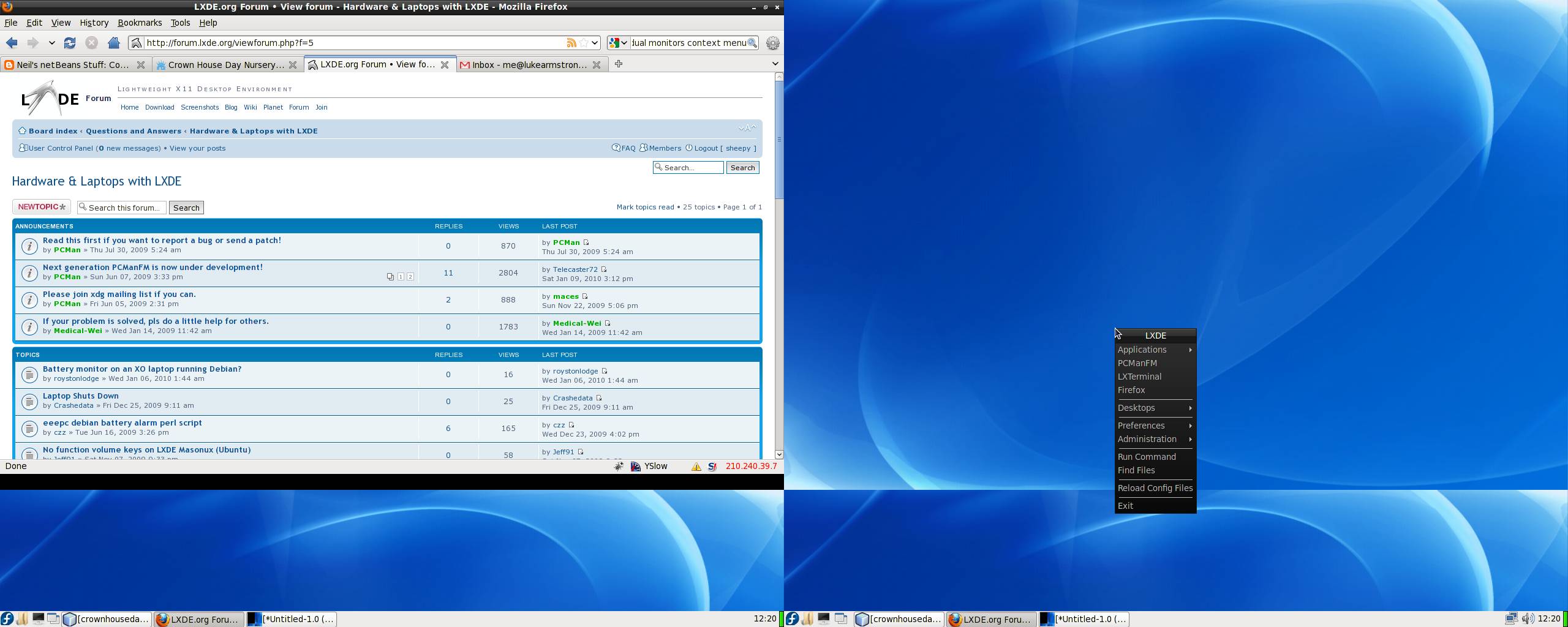Click the Stop loading button
The height and width of the screenshot is (627, 1568).
(92, 43)
